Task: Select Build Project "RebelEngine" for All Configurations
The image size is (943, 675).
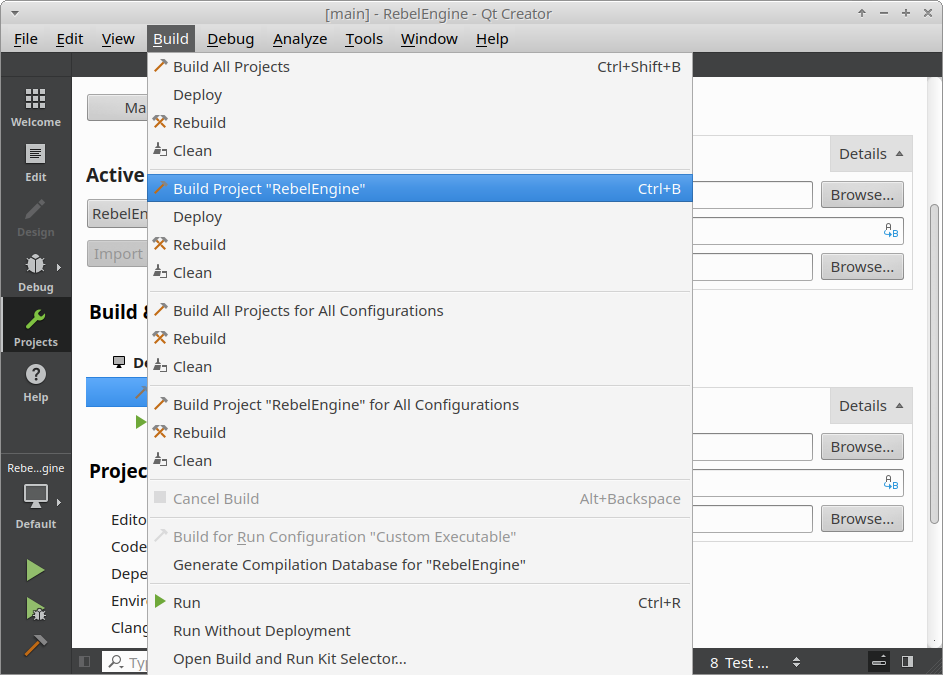Action: [420, 405]
